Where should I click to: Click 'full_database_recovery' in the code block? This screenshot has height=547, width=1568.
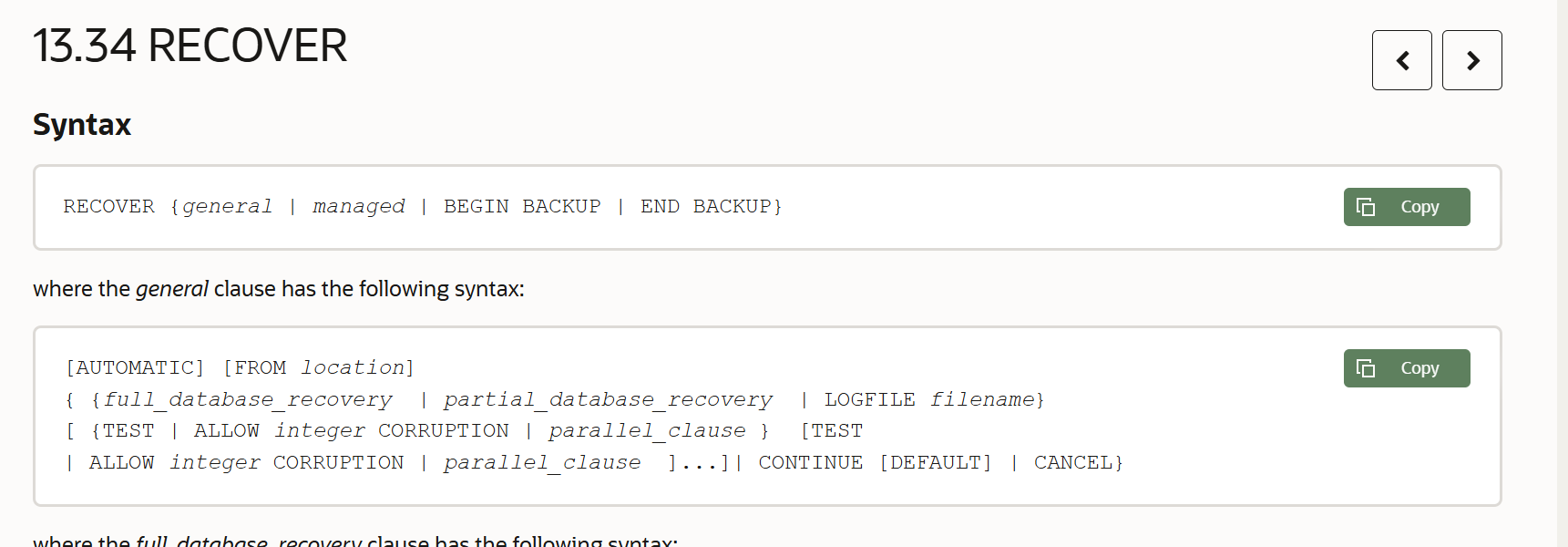tap(248, 399)
